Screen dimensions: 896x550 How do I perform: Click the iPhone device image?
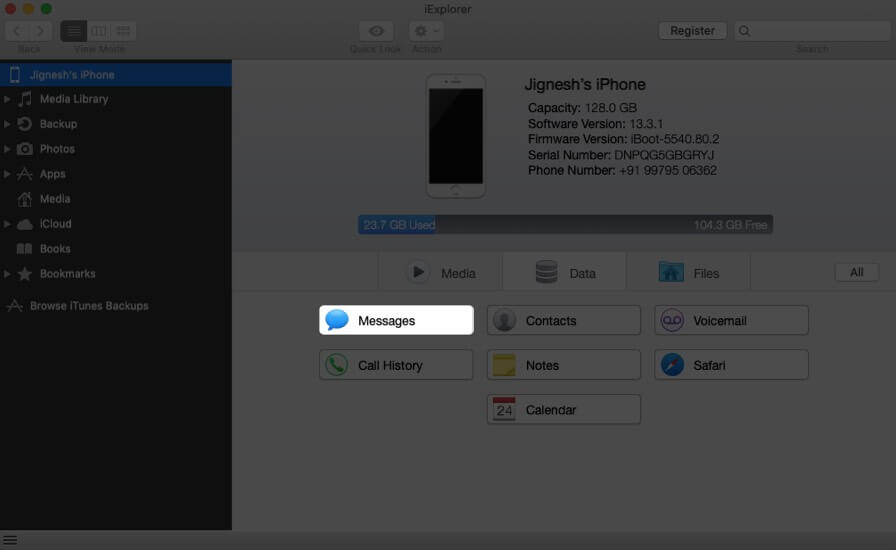[456, 136]
